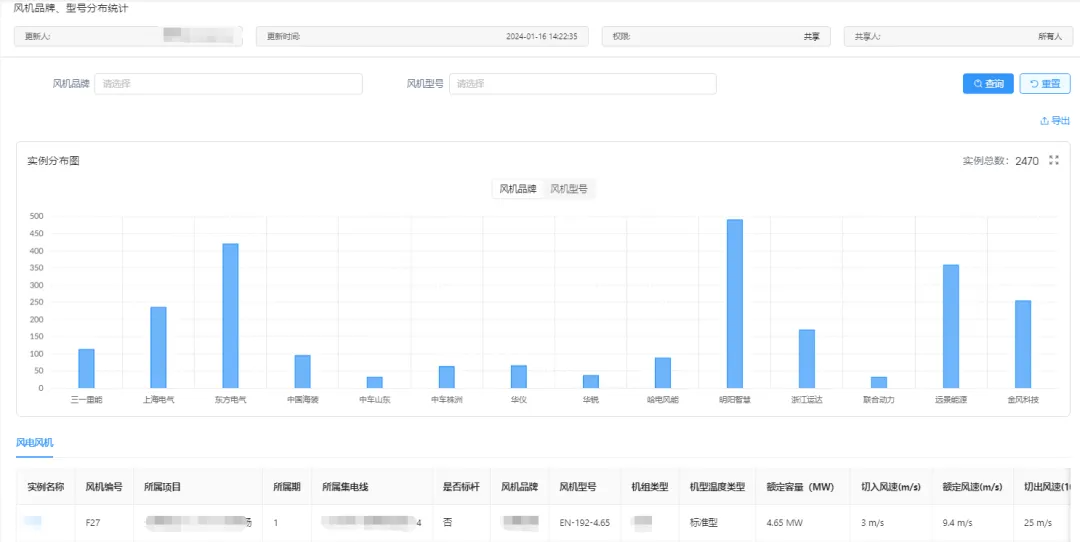Click the EN-192-4.65 model cell

click(x=585, y=523)
